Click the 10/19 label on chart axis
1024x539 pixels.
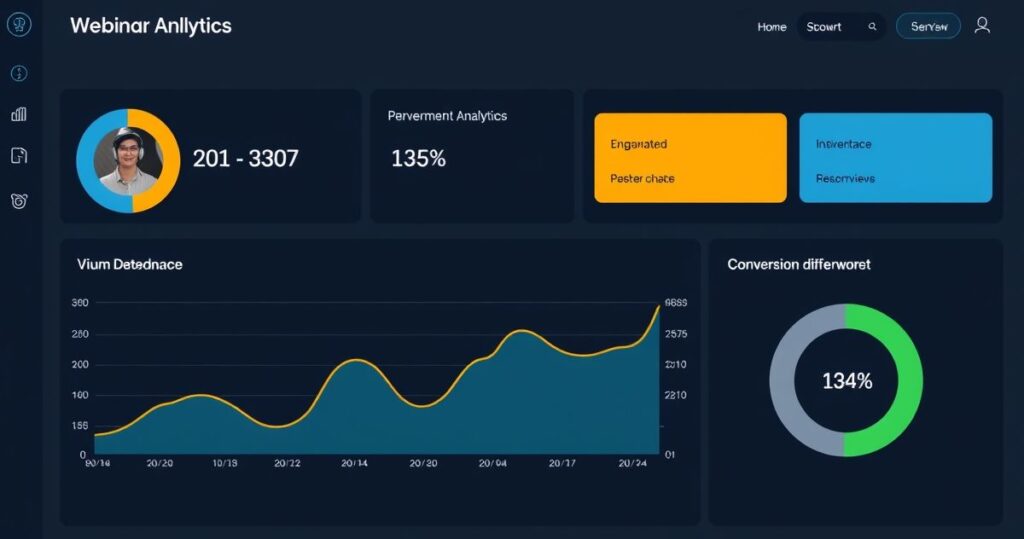click(225, 464)
